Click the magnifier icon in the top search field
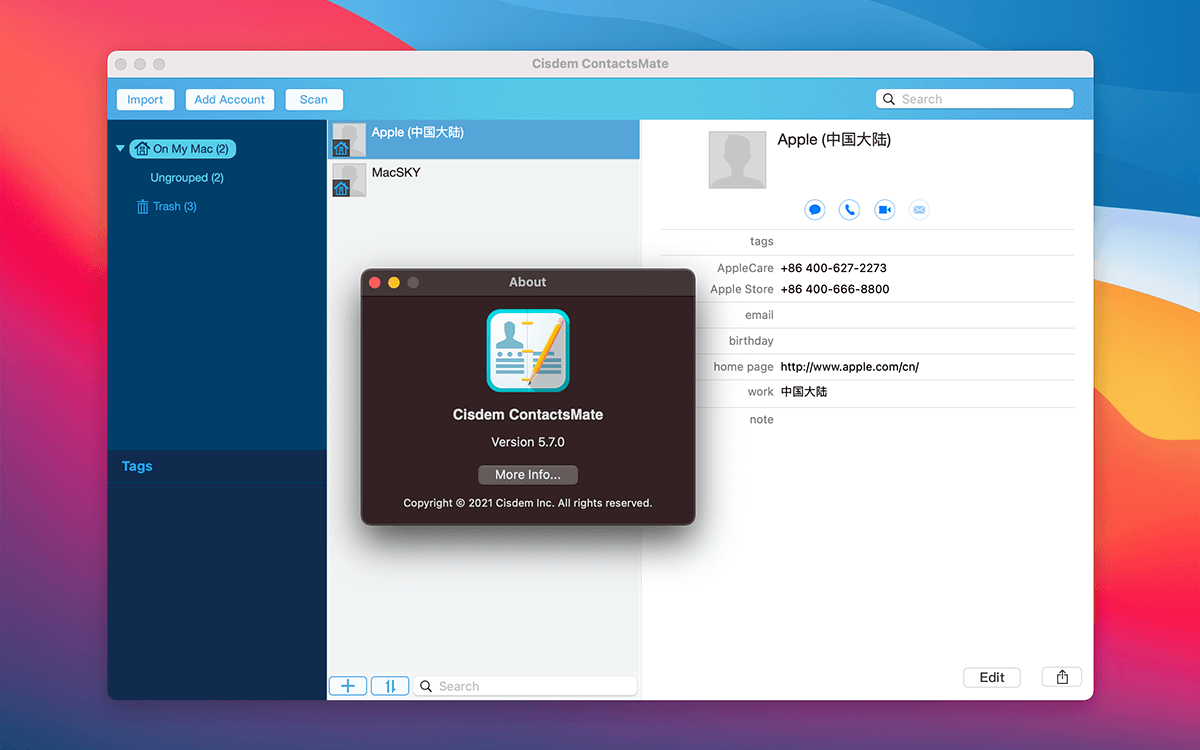Image resolution: width=1200 pixels, height=750 pixels. (x=889, y=99)
